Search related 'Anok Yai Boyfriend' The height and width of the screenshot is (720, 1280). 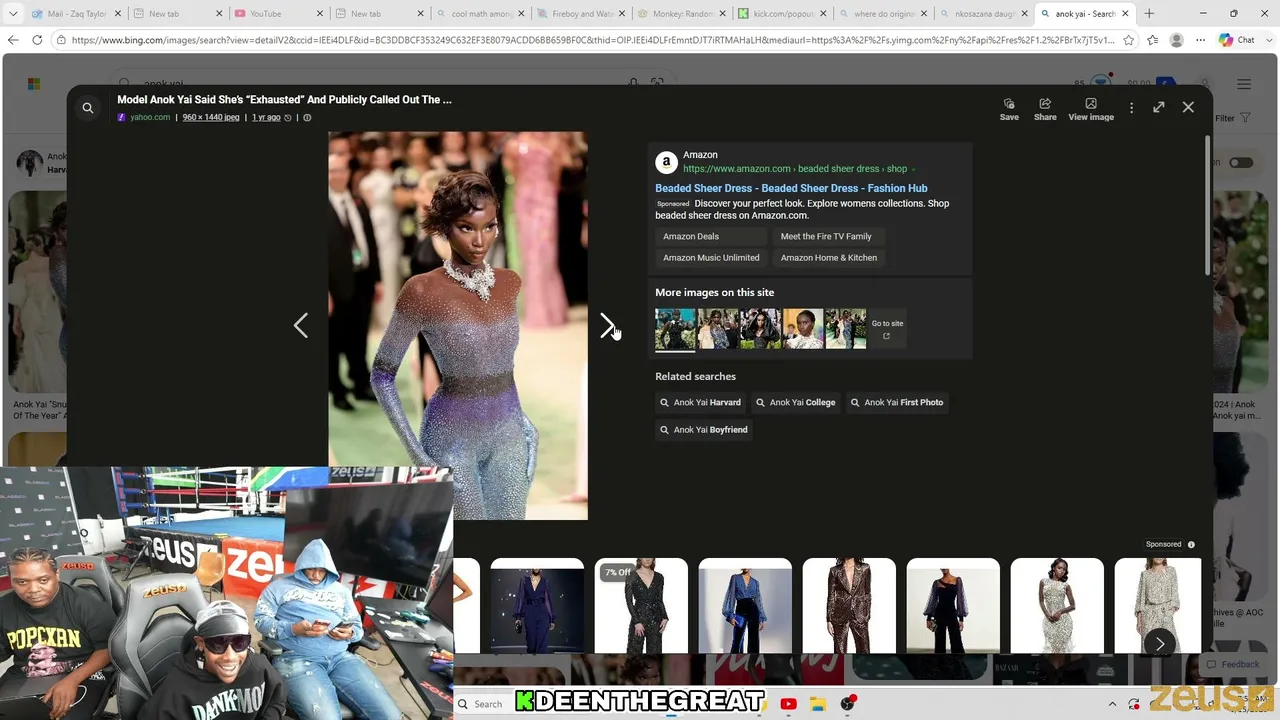[x=704, y=430]
